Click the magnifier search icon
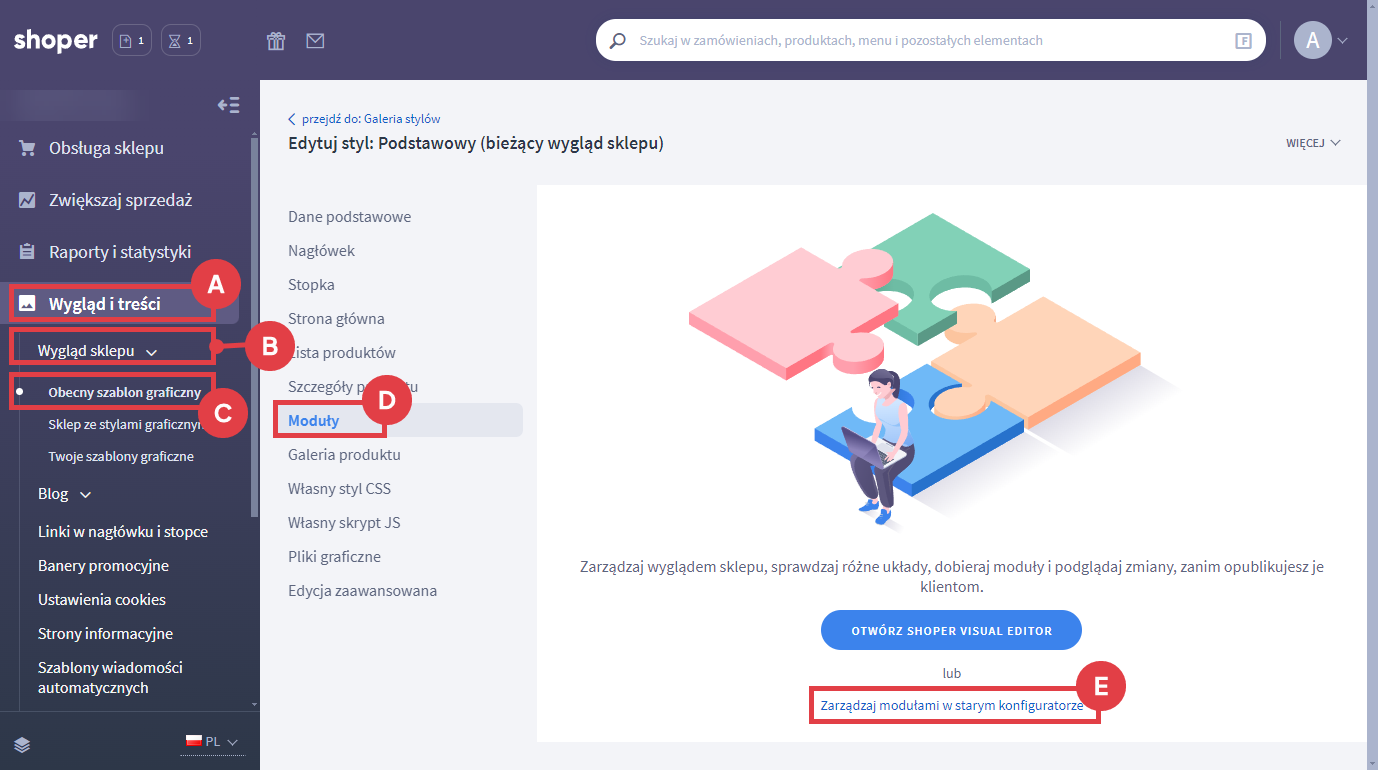 tap(618, 41)
